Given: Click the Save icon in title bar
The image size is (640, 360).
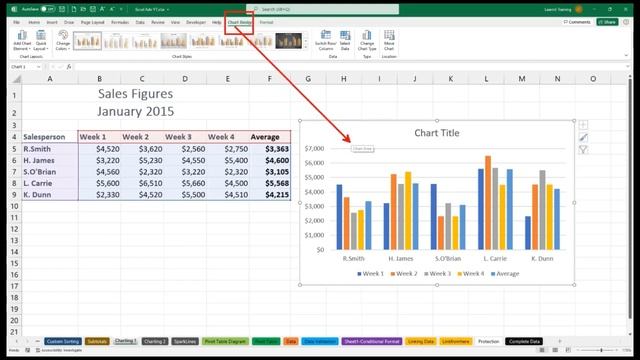Looking at the screenshot, I should coord(62,9).
